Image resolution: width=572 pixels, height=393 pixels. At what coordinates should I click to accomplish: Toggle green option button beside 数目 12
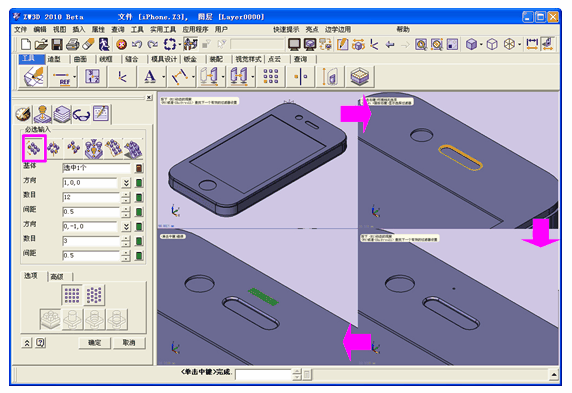pos(139,197)
